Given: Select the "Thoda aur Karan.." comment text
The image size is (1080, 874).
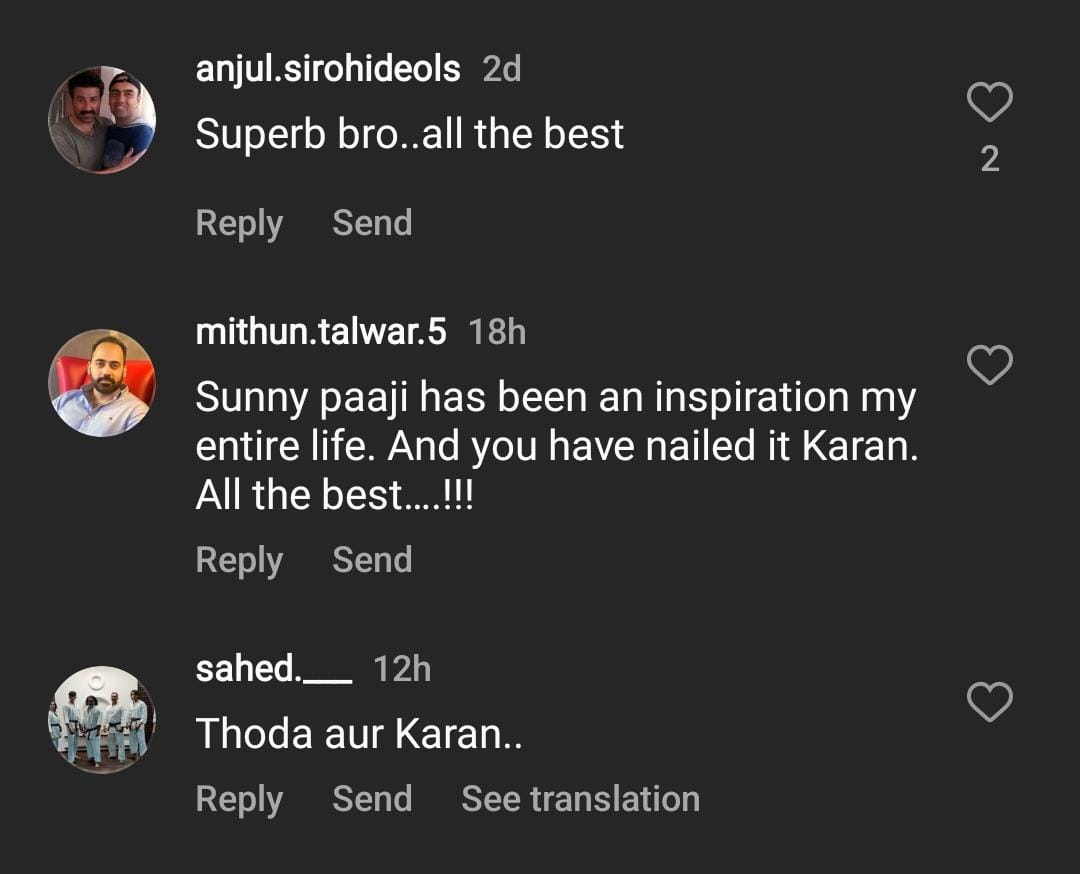Looking at the screenshot, I should pos(359,735).
